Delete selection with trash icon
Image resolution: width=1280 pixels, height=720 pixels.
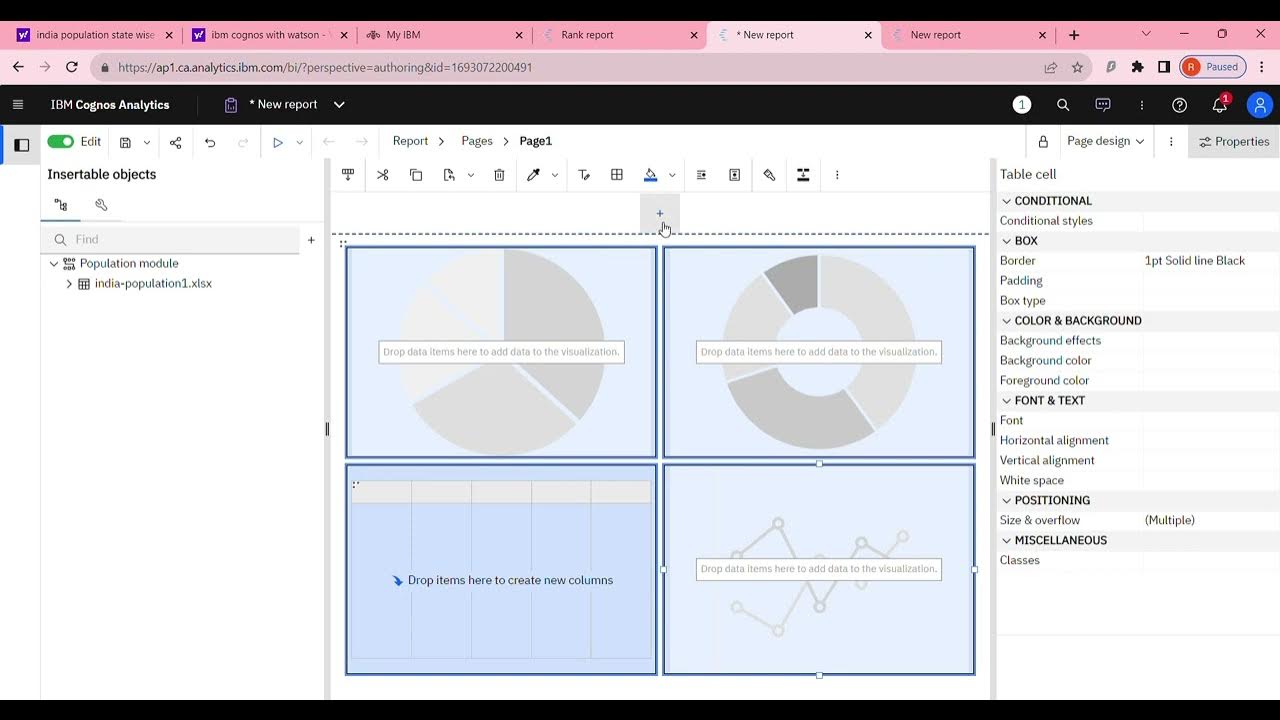[x=499, y=175]
